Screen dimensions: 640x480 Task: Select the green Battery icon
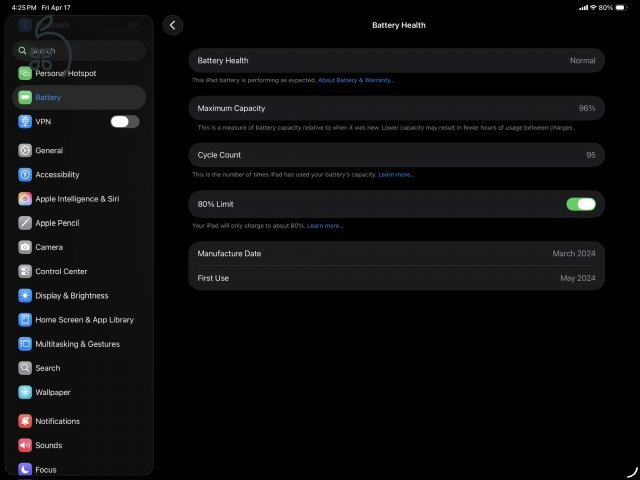coord(25,98)
